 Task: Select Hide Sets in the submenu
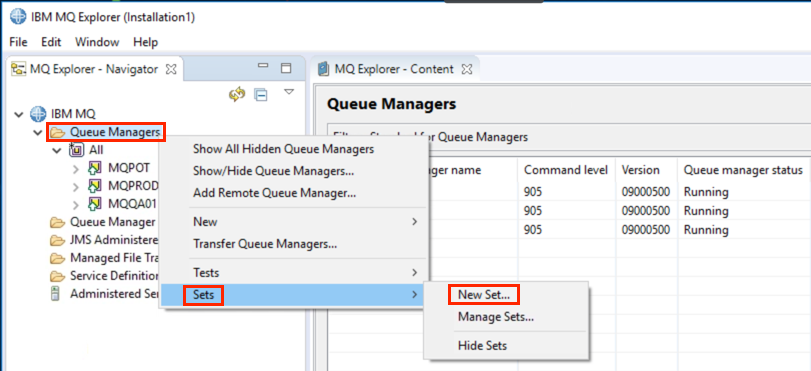pos(482,346)
